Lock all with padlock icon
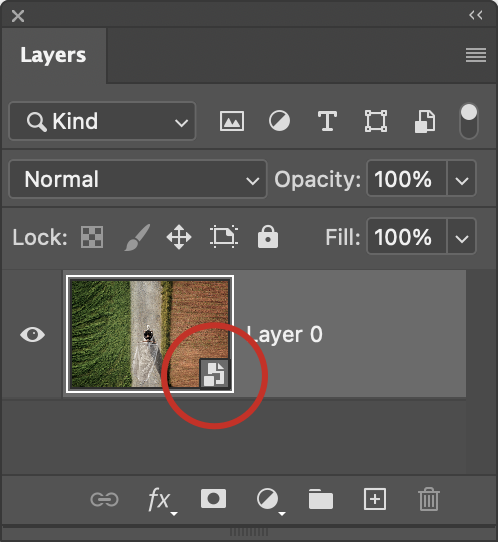The image size is (498, 542). (268, 237)
